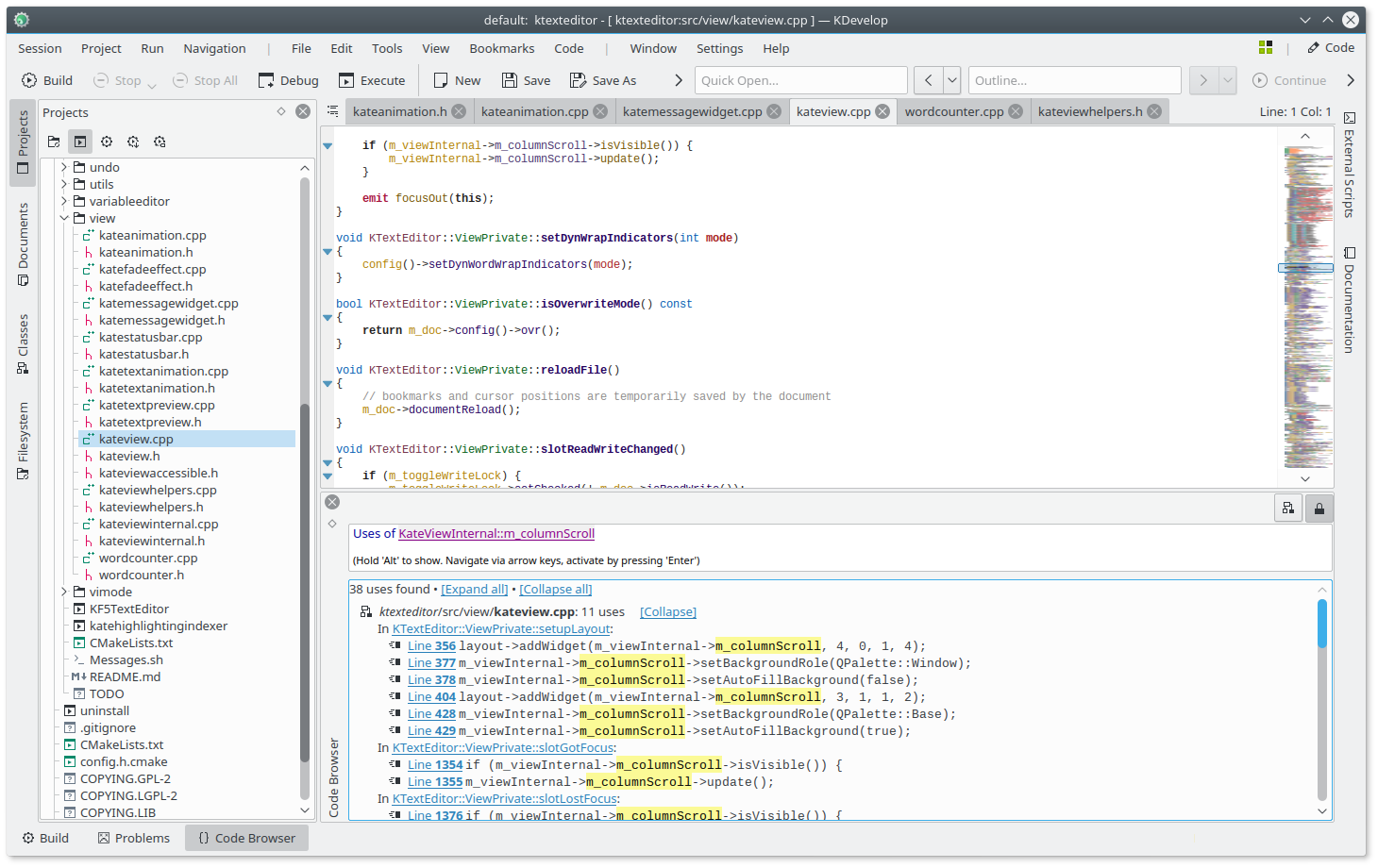
Task: Expand the utils folder
Action: pyautogui.click(x=64, y=184)
